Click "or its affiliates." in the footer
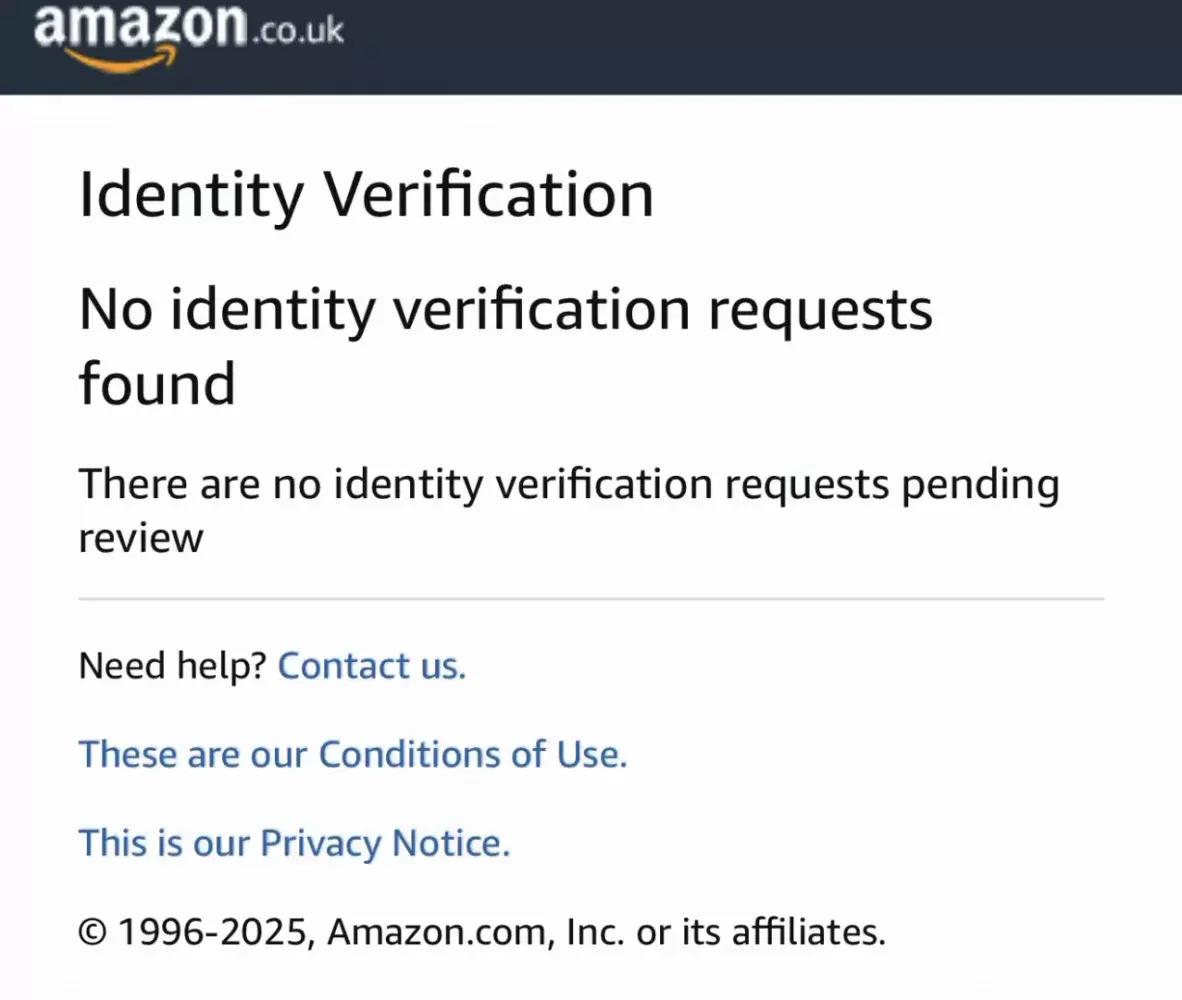The height and width of the screenshot is (1000, 1182). [761, 932]
